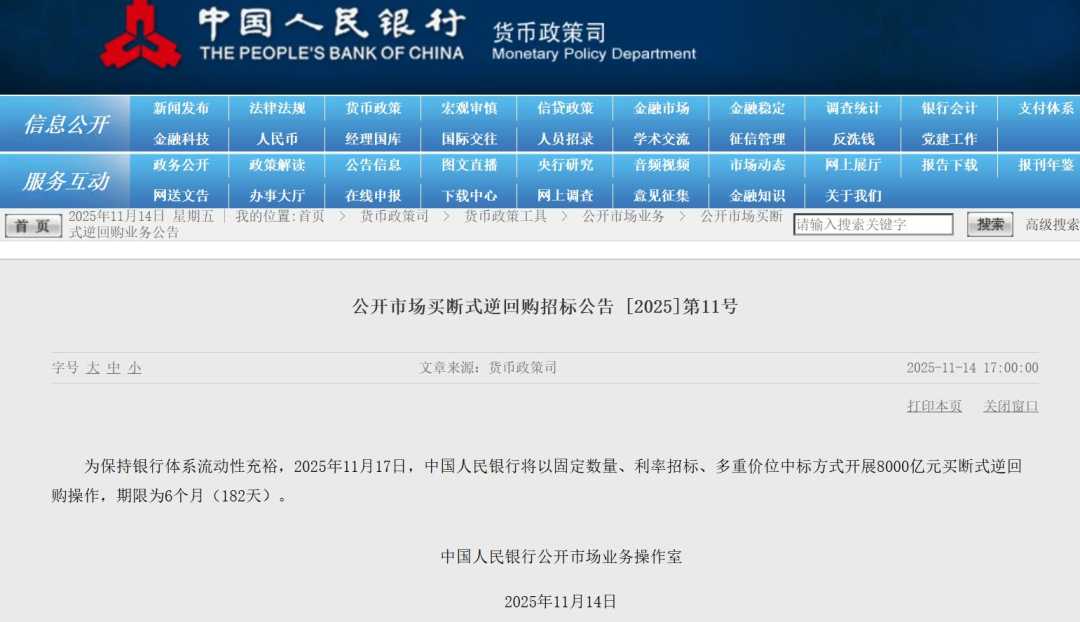Viewport: 1080px width, 622px height.
Task: Click 文章来源: 货币政策司 text
Action: click(488, 368)
